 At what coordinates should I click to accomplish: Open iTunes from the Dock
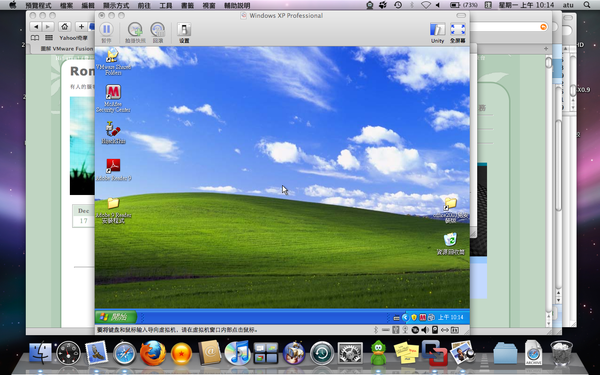tap(237, 352)
